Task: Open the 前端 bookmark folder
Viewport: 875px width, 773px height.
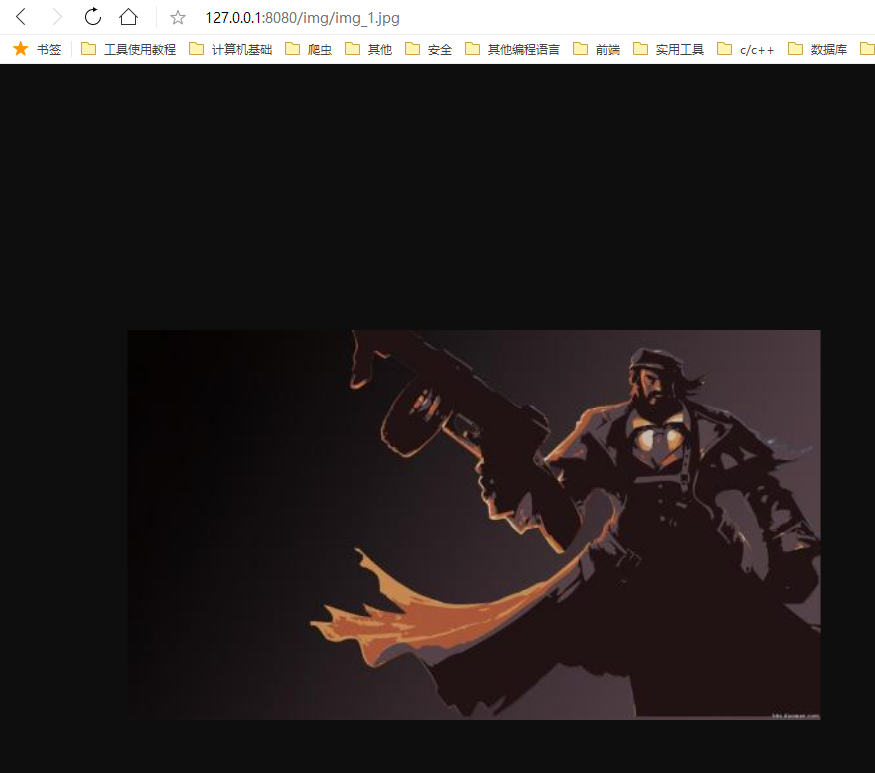Action: point(597,49)
